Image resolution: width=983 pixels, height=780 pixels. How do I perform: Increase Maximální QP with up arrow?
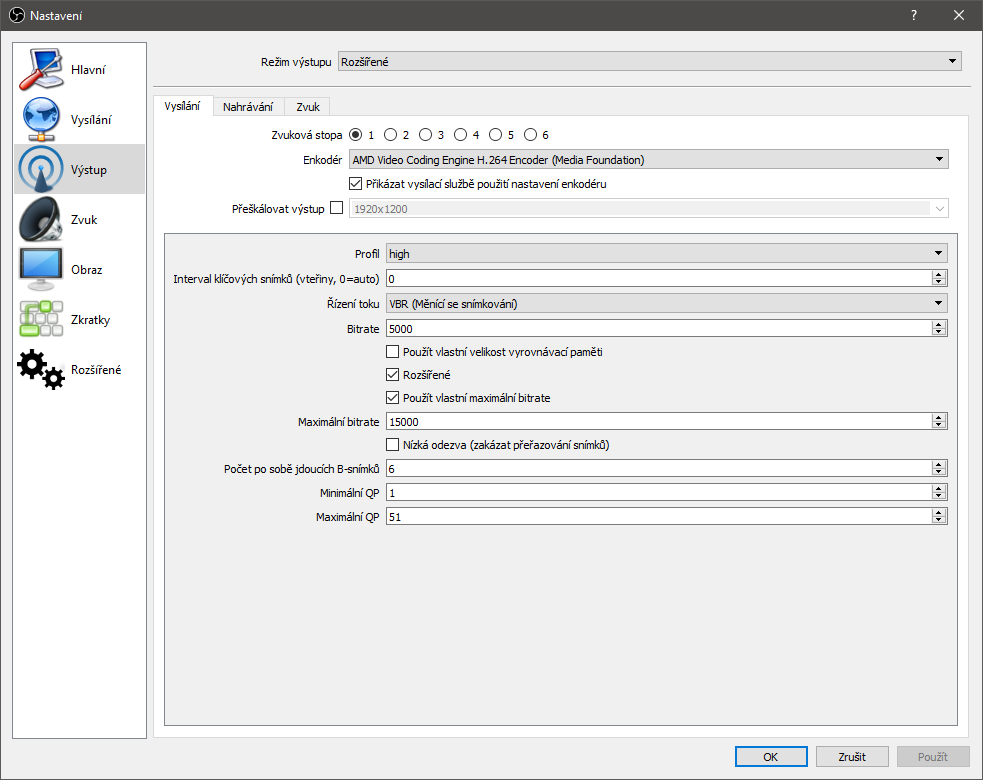point(938,513)
